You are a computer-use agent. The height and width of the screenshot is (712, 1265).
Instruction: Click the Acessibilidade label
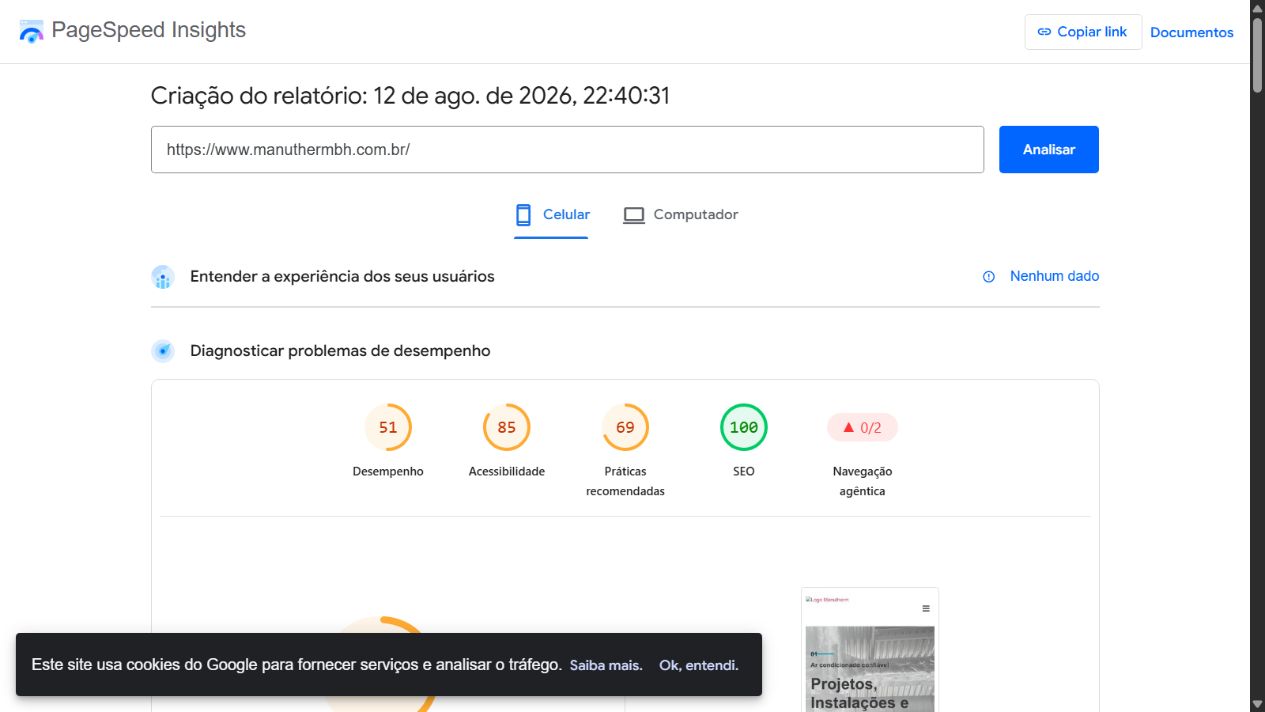click(507, 471)
